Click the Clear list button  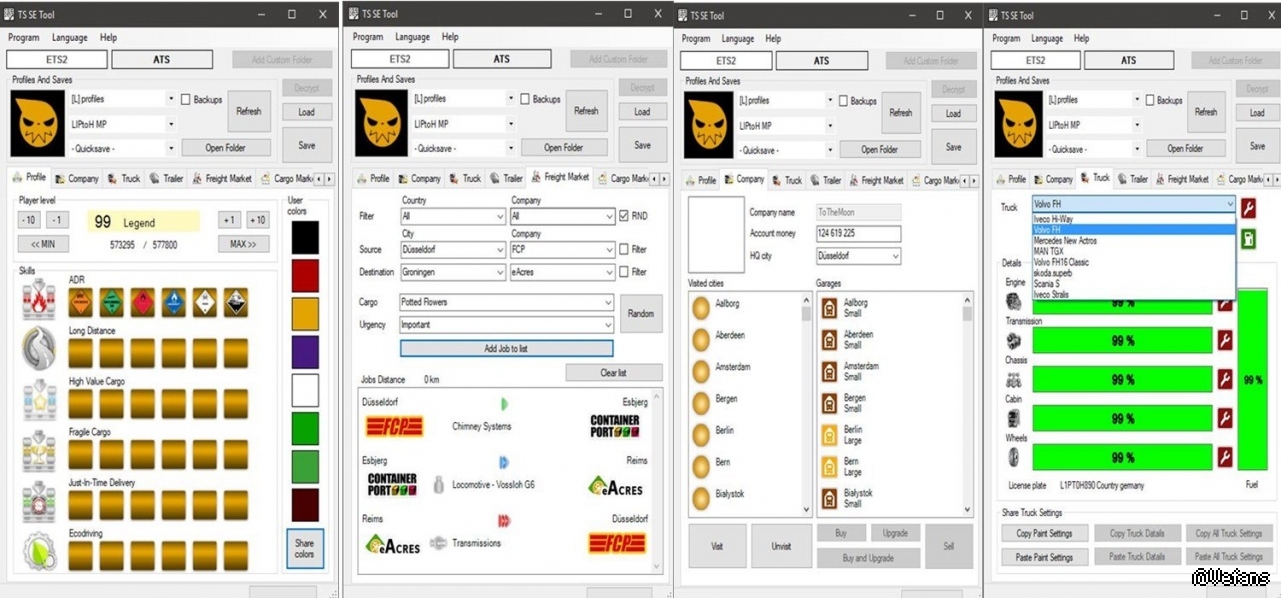(x=614, y=373)
